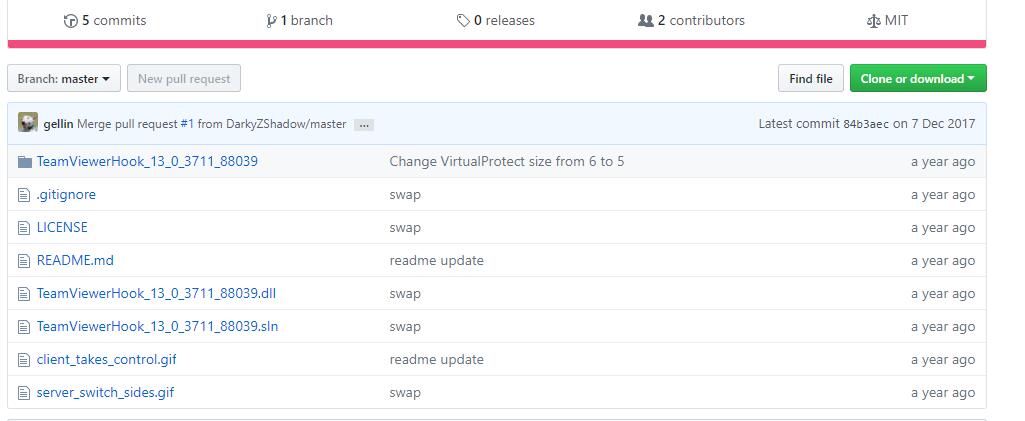The image size is (1025, 421).
Task: Click the README.md file icon
Action: [x=24, y=261]
